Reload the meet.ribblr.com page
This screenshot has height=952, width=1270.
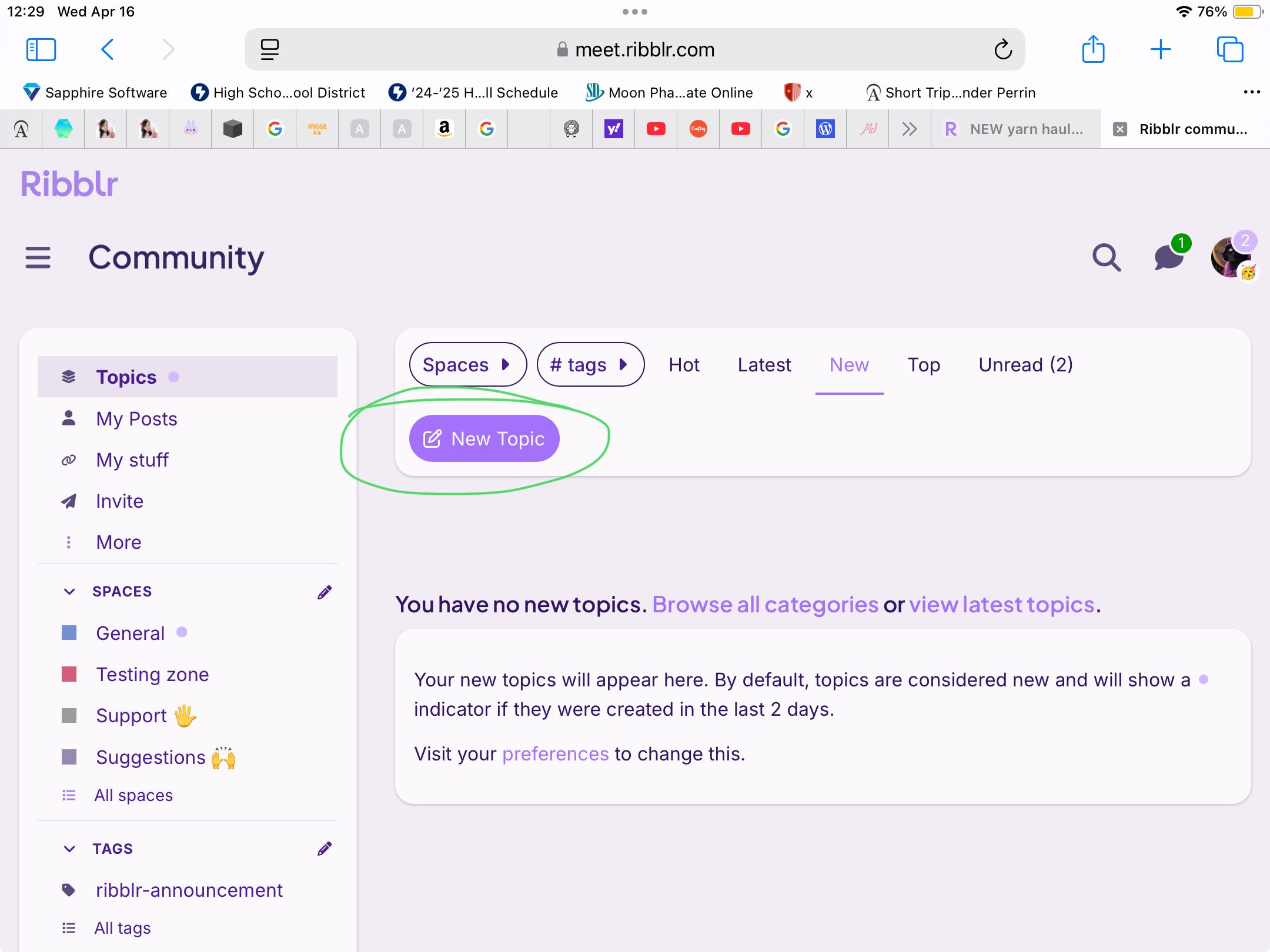point(1003,49)
